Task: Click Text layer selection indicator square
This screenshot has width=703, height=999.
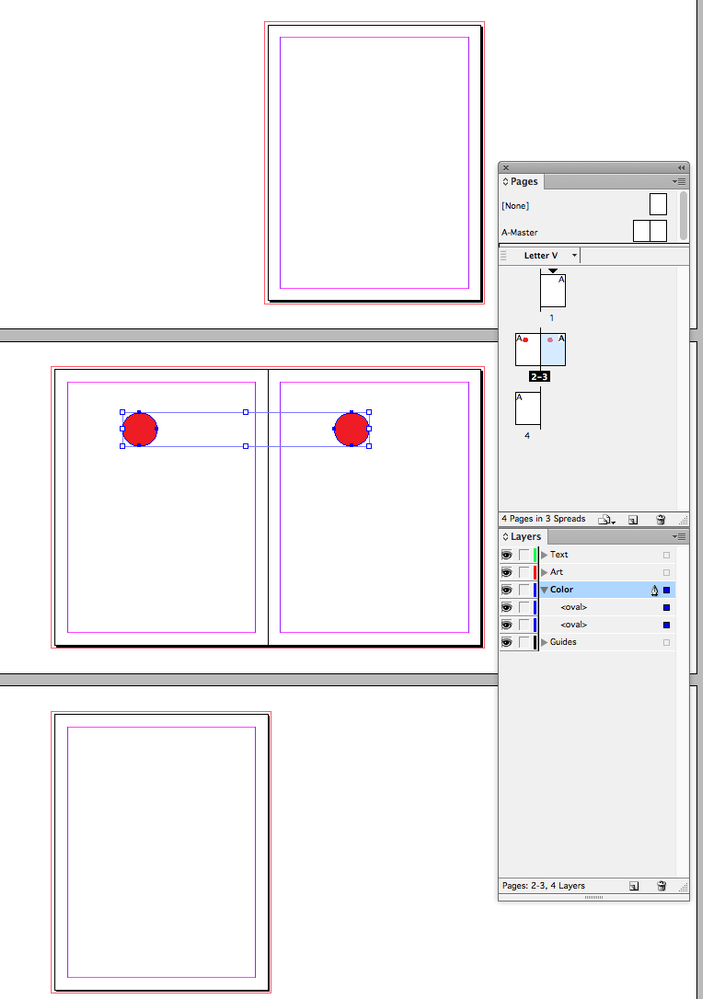Action: pyautogui.click(x=667, y=555)
